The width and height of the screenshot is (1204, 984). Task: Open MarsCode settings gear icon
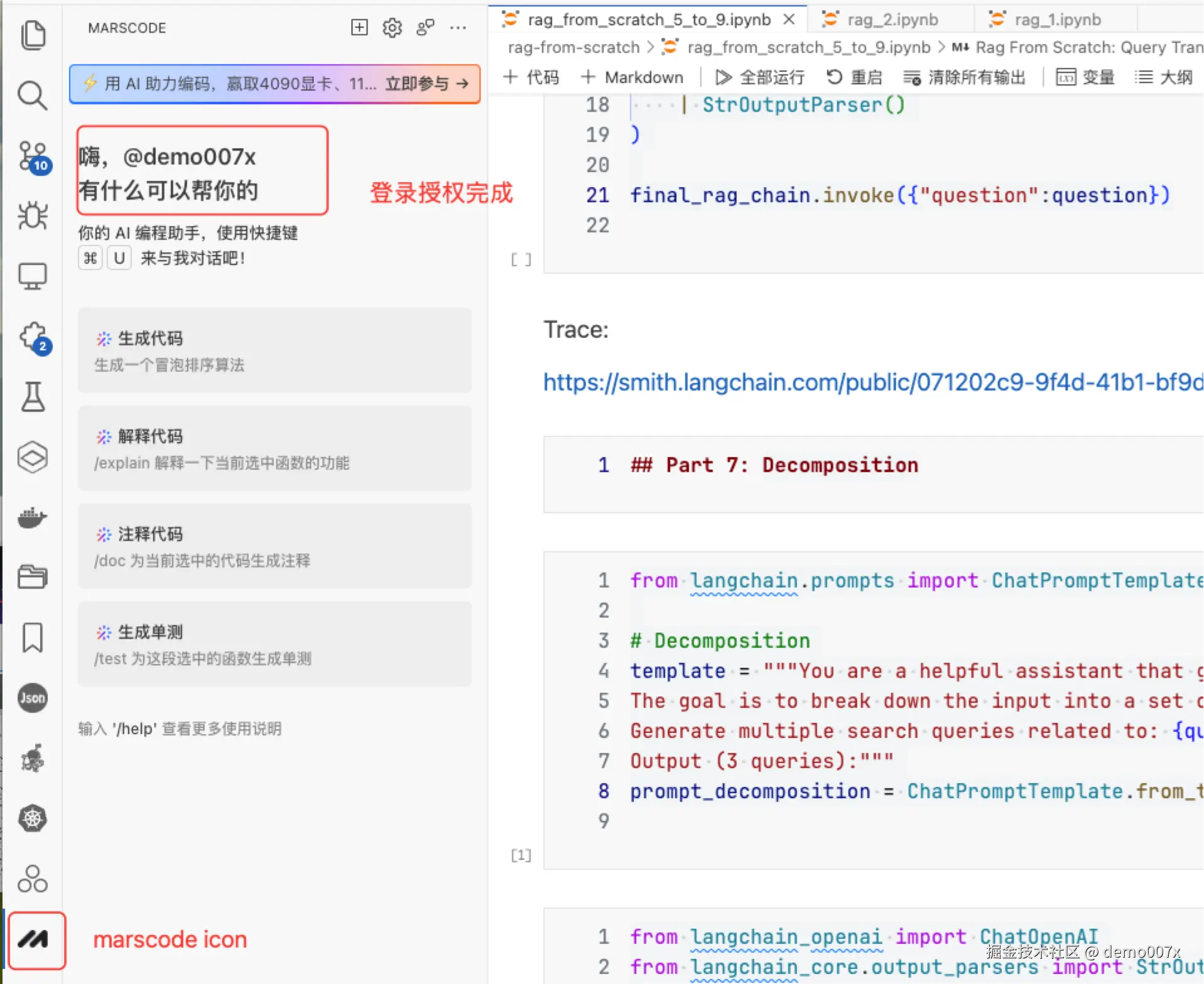[393, 28]
